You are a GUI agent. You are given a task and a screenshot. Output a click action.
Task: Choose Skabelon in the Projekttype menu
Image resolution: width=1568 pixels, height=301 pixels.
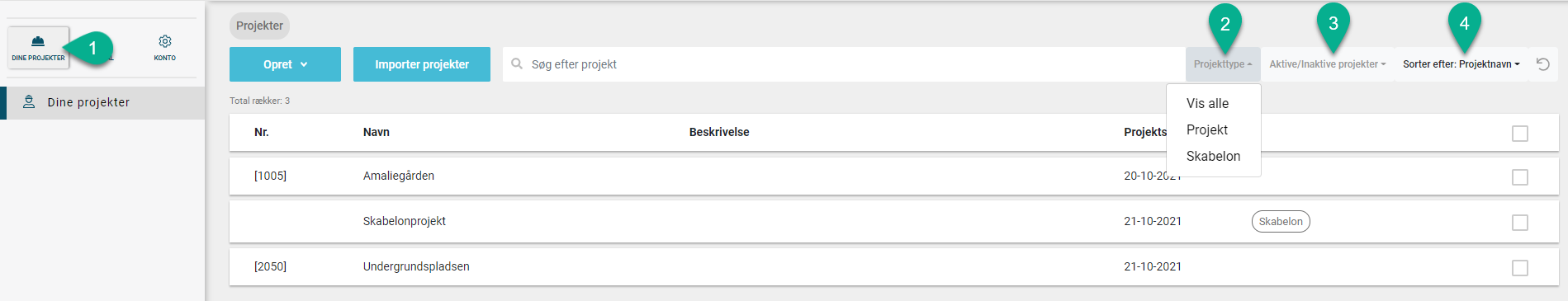(x=1213, y=156)
